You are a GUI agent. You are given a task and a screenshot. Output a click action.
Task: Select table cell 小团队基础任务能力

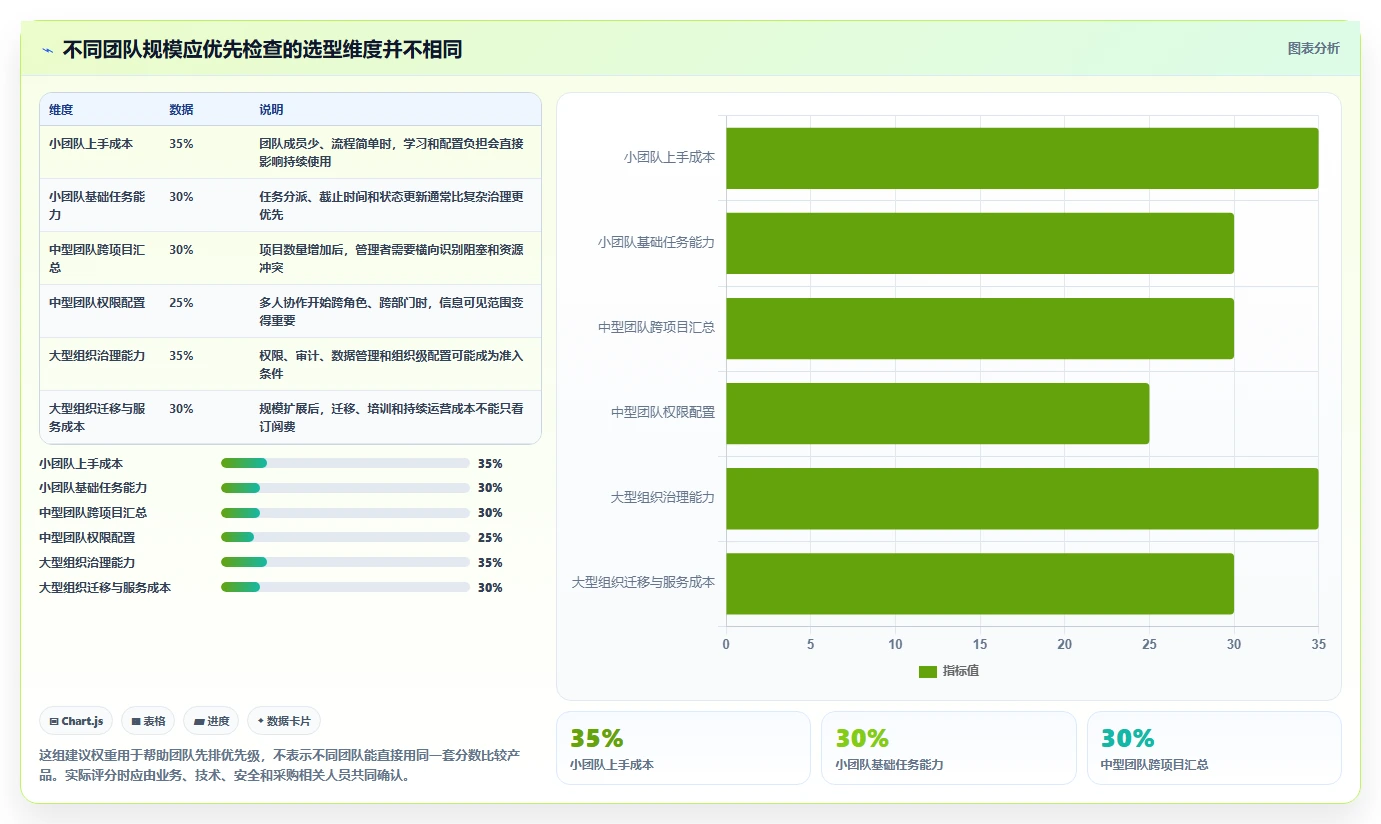[x=100, y=205]
